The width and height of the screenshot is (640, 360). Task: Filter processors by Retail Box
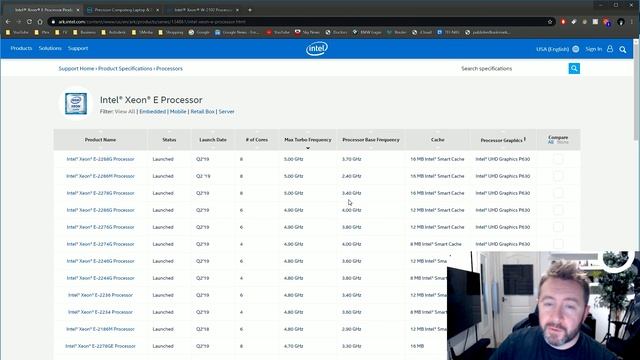click(x=202, y=111)
